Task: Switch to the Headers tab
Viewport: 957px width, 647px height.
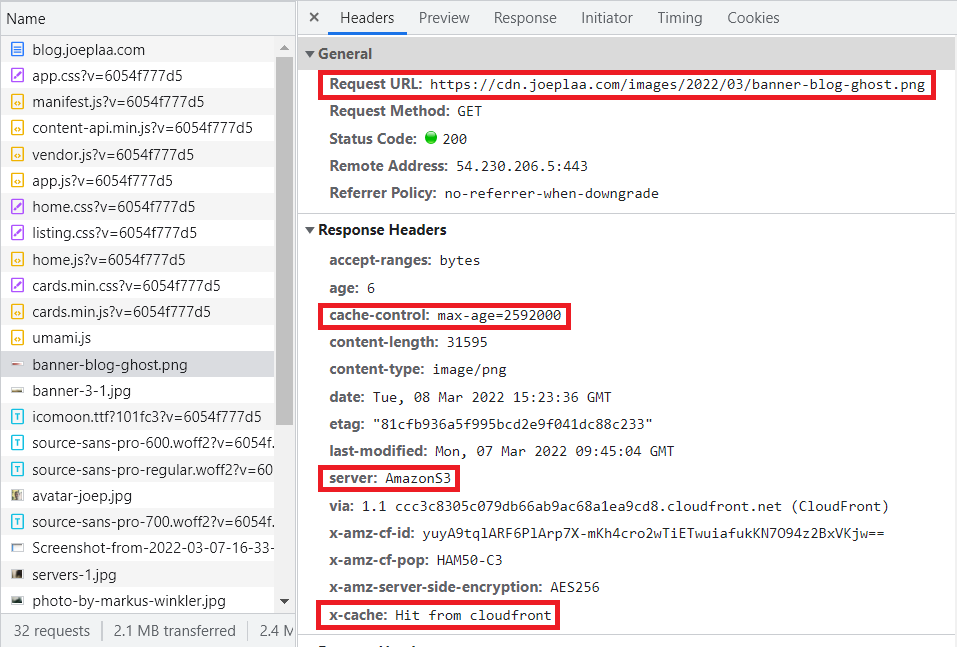Action: 367,18
